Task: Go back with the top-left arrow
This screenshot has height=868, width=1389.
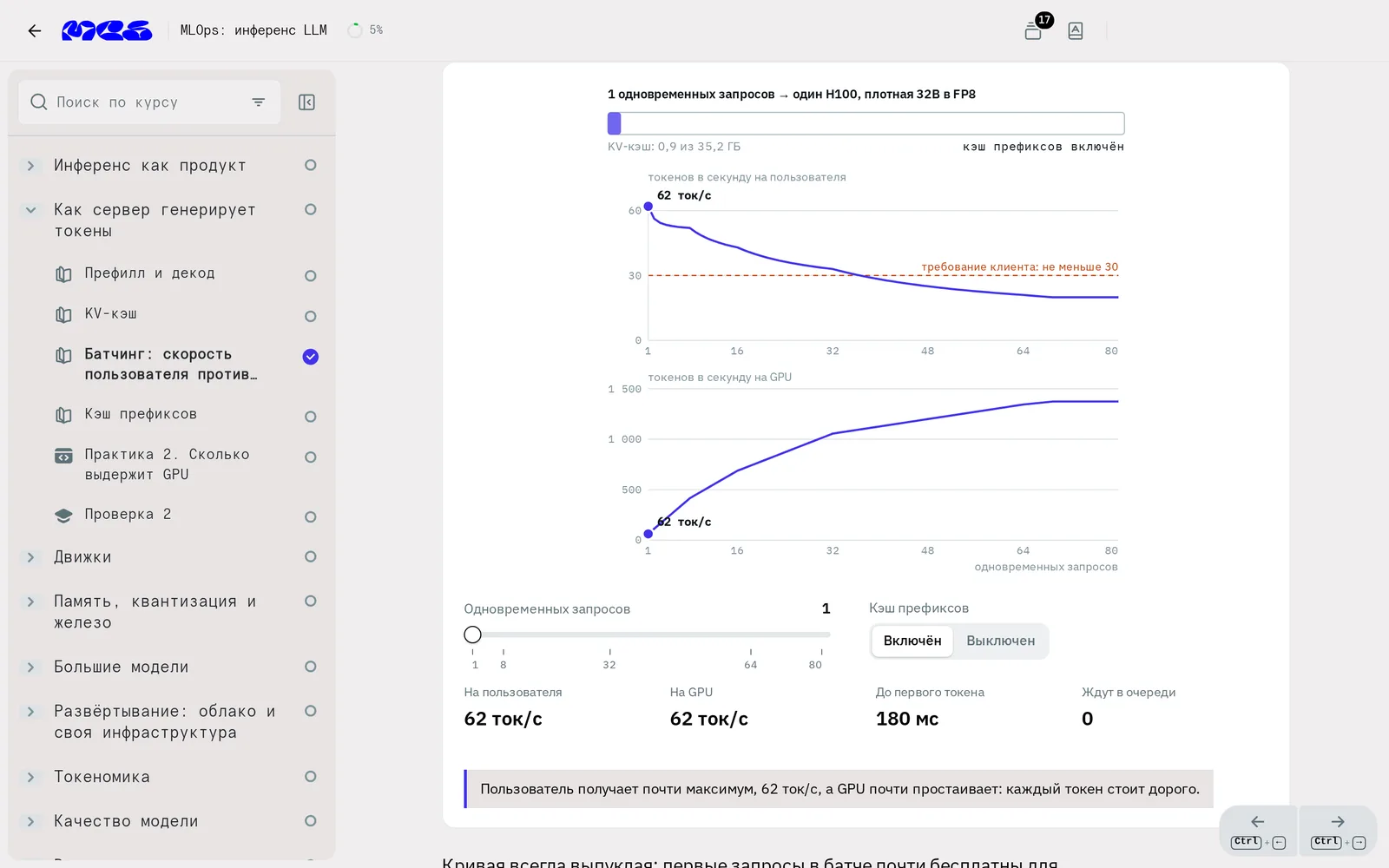Action: coord(35,31)
